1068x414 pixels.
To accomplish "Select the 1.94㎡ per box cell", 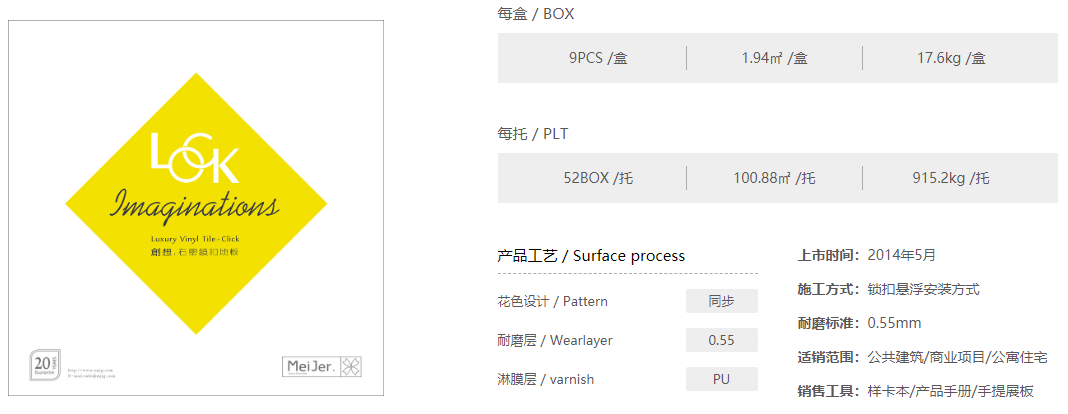I will pyautogui.click(x=774, y=58).
